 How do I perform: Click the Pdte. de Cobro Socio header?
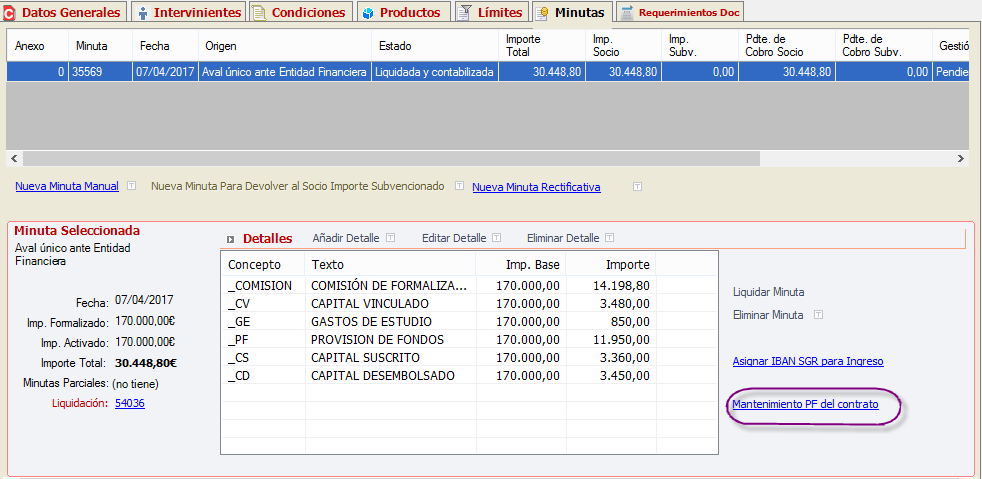(x=787, y=46)
